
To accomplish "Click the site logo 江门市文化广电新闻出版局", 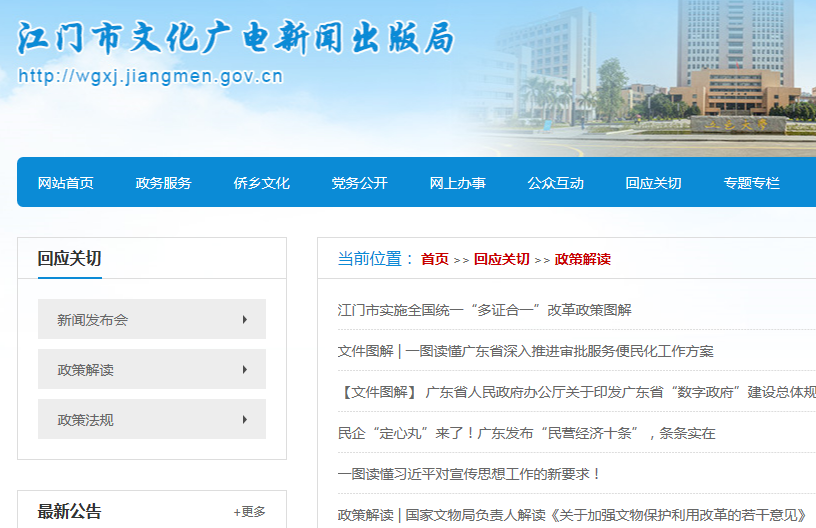I will point(236,38).
